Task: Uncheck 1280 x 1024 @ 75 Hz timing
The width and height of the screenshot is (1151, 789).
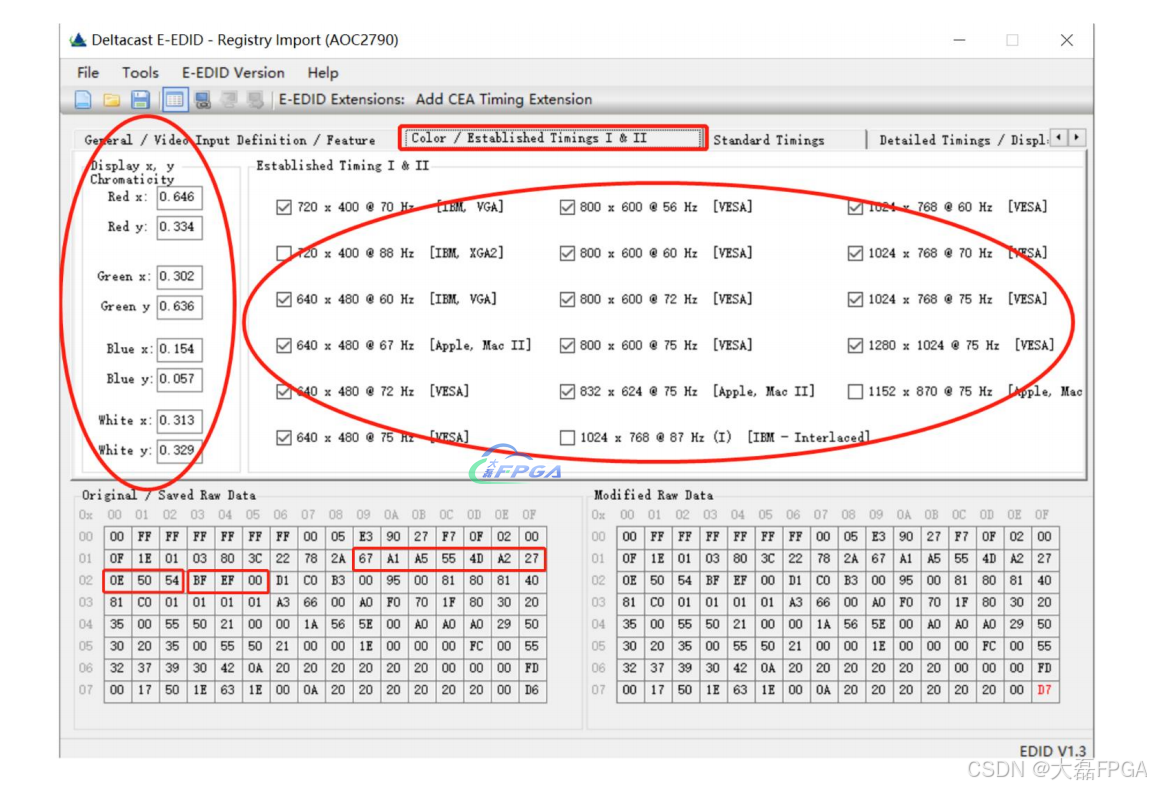Action: click(x=855, y=346)
